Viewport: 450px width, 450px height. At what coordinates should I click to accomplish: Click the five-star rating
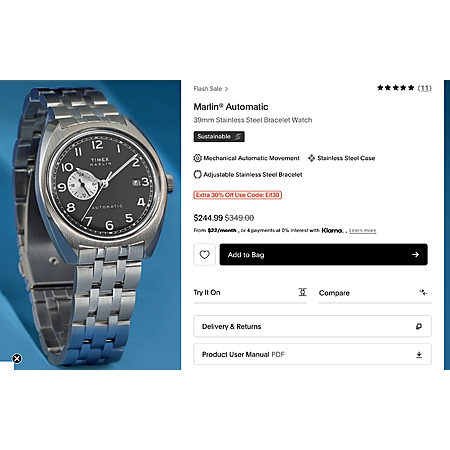click(396, 88)
